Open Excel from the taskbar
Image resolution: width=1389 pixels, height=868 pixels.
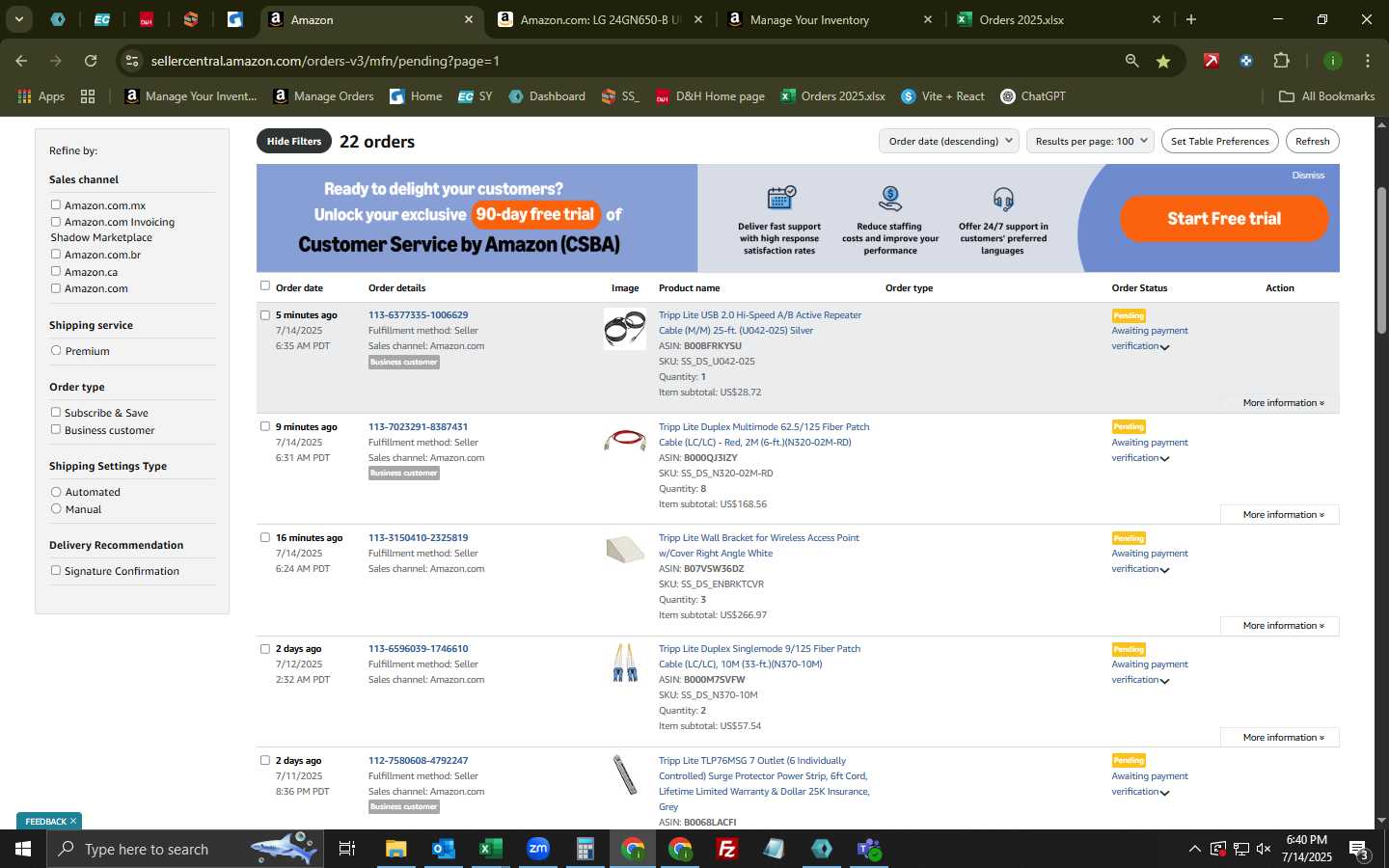coord(490,849)
